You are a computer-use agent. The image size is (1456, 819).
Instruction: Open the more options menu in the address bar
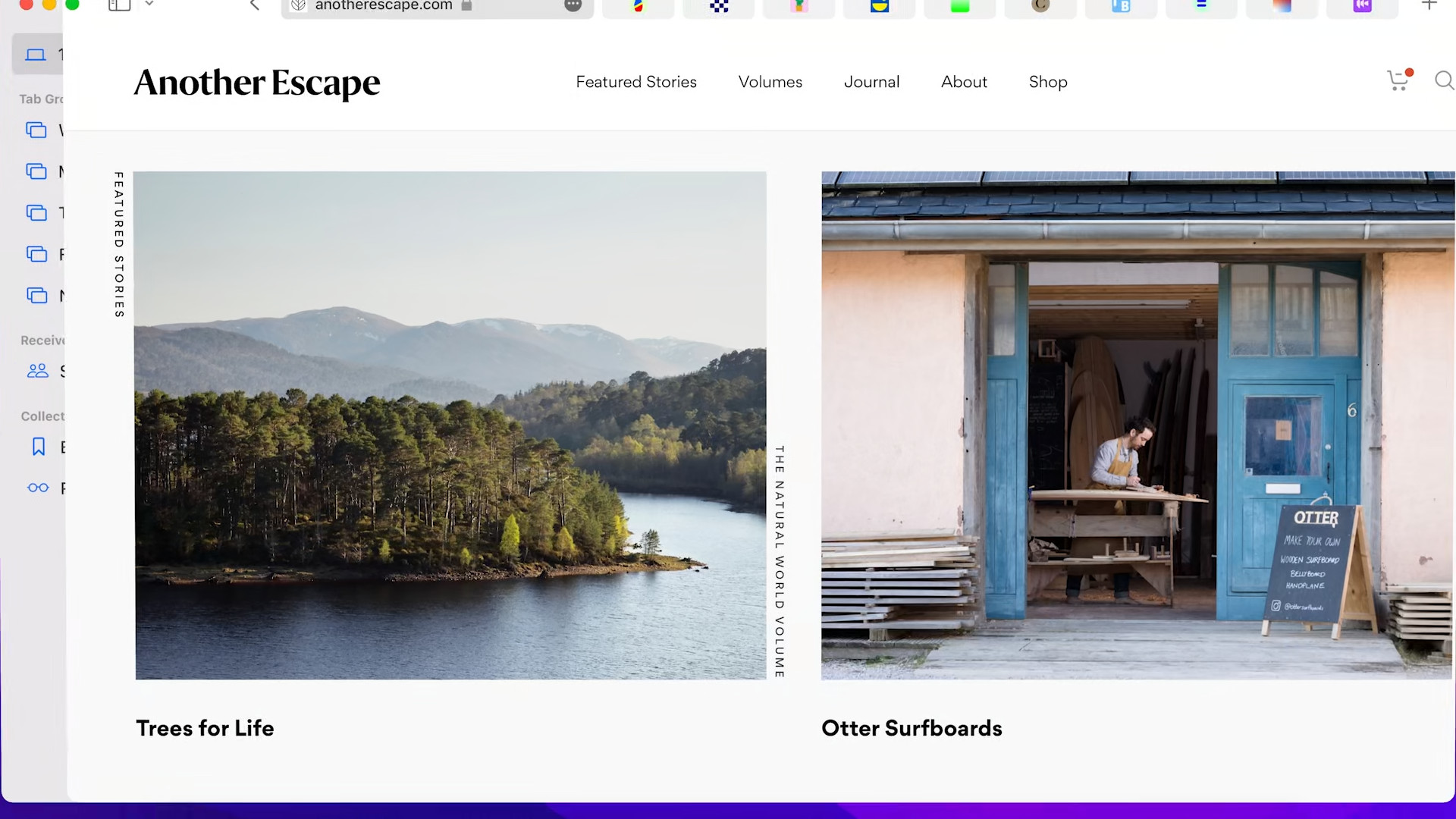573,5
